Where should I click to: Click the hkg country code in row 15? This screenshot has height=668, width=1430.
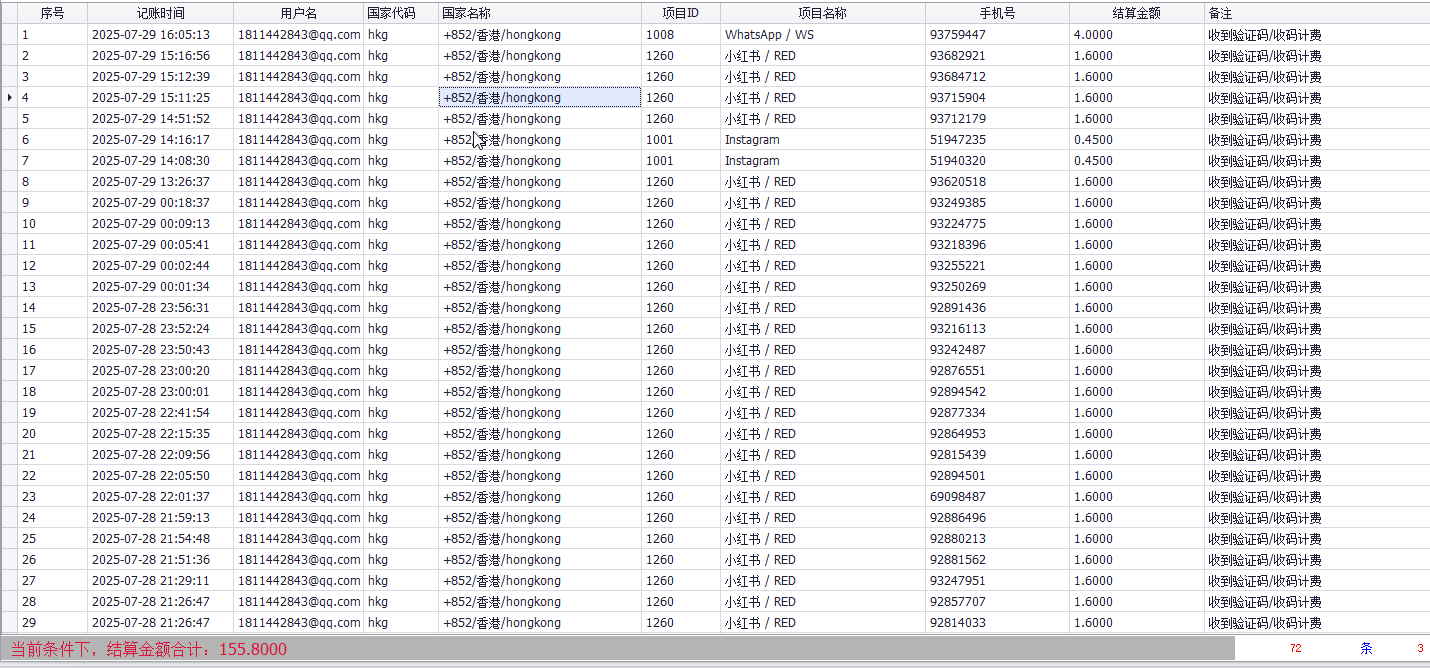(401, 328)
